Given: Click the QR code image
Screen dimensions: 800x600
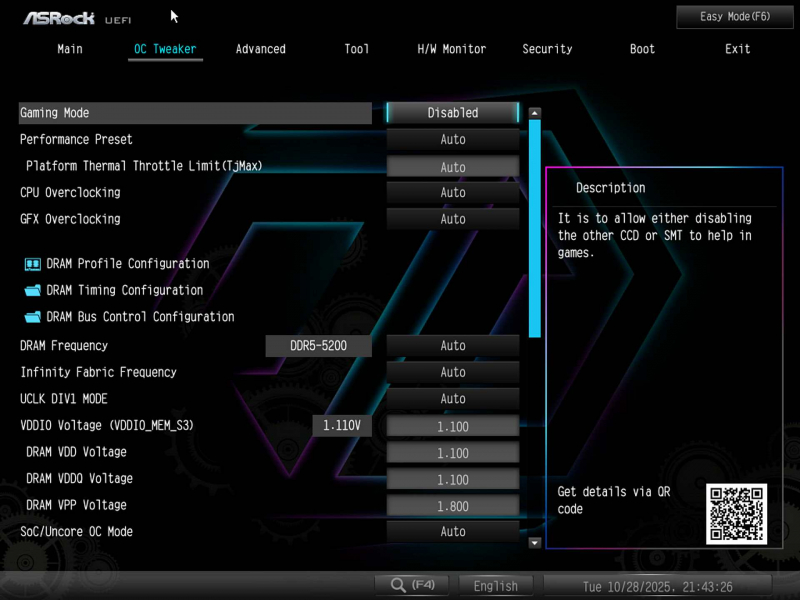Looking at the screenshot, I should [x=736, y=514].
